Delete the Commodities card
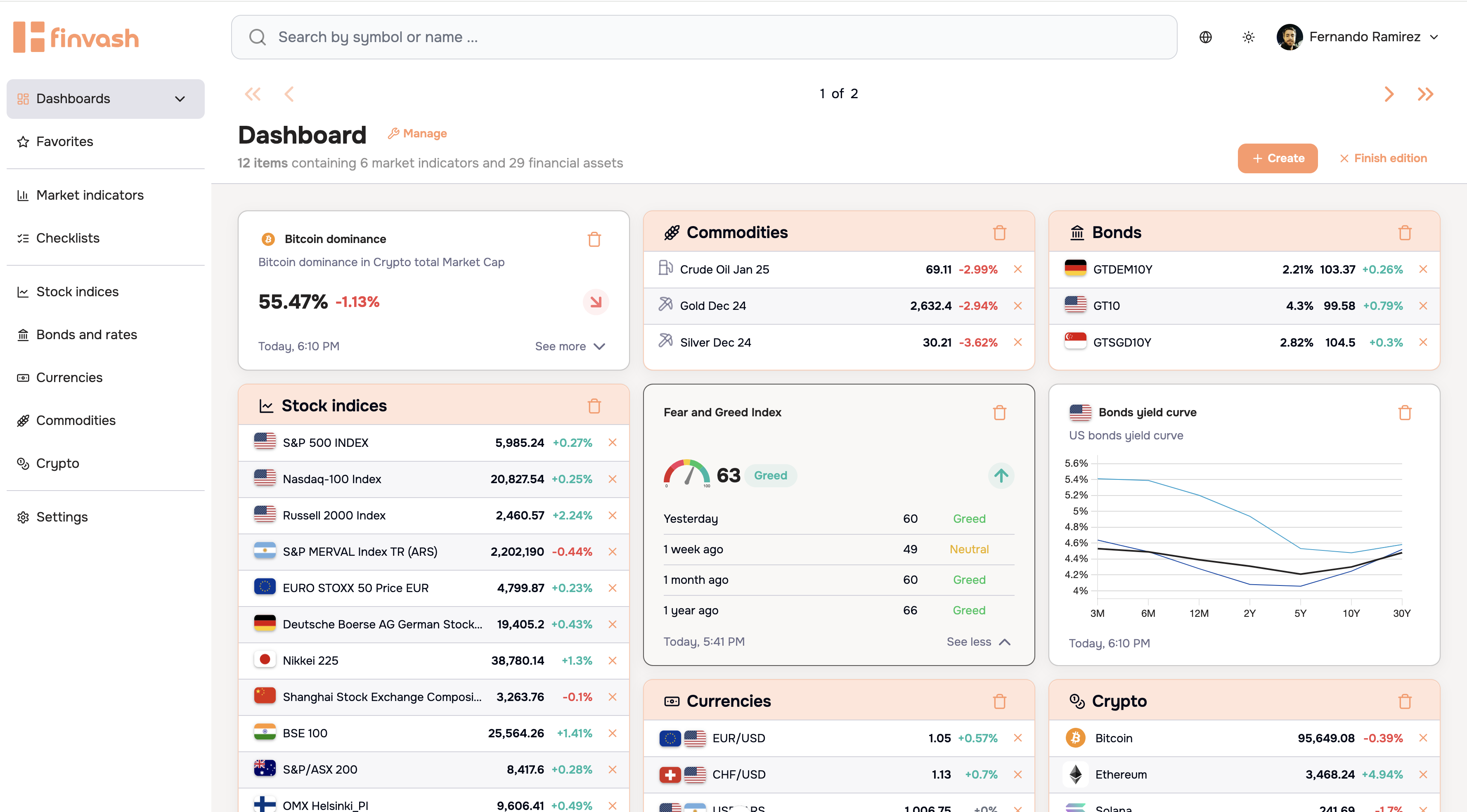The image size is (1467, 812). tap(999, 233)
